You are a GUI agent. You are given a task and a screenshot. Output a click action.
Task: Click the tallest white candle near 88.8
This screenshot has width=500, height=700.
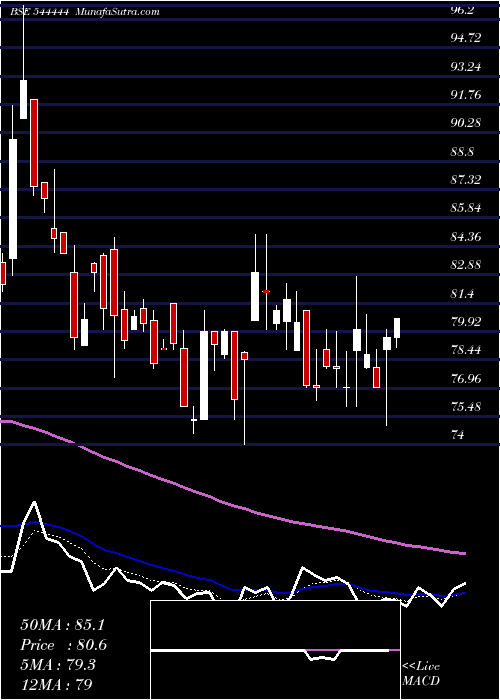tap(13, 199)
